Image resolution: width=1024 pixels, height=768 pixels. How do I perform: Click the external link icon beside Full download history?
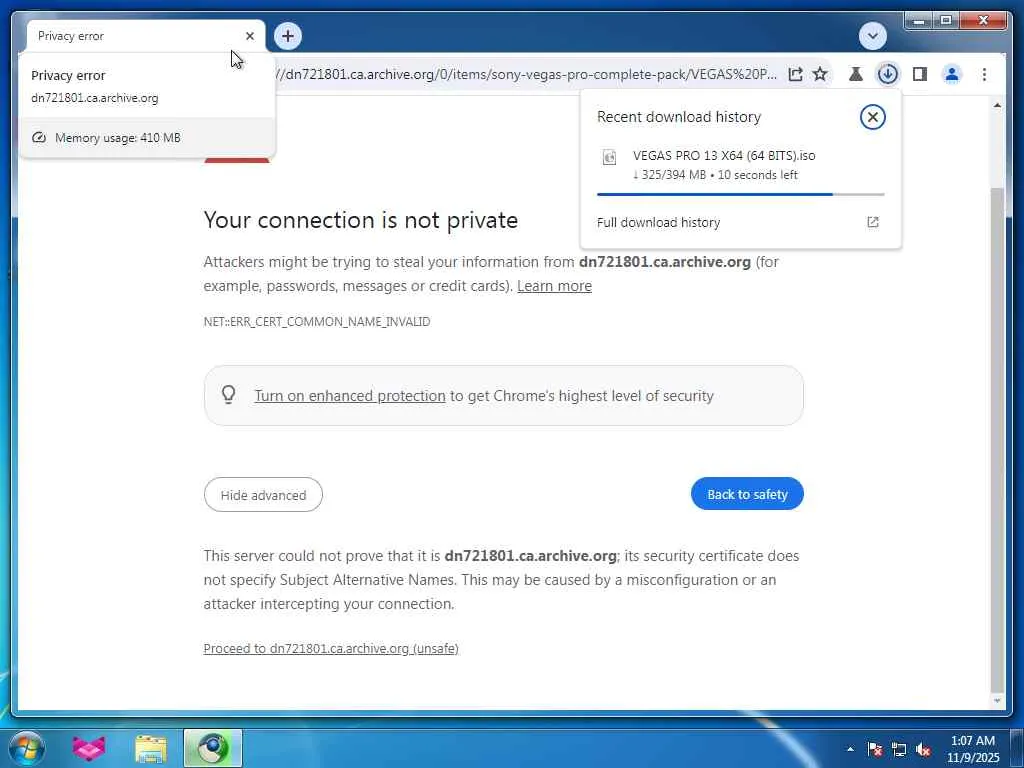tap(872, 222)
